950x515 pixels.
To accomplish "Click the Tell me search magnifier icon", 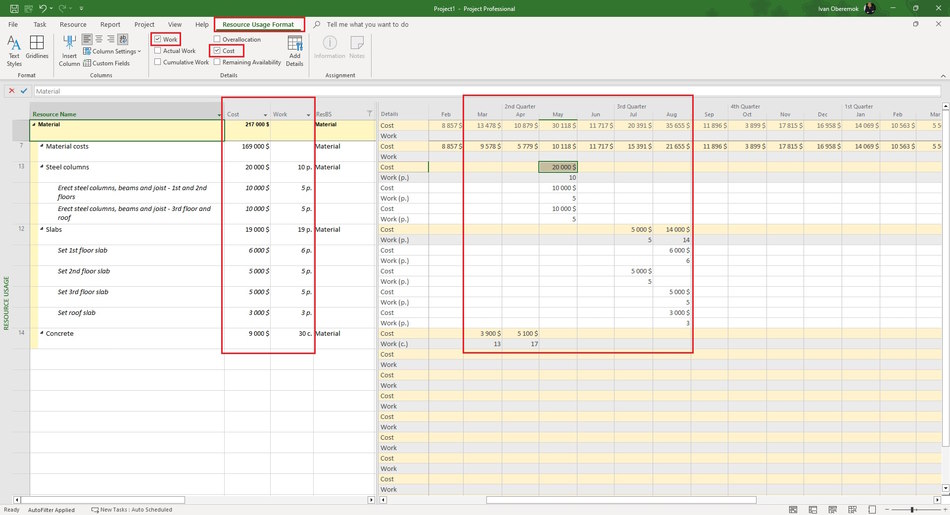I will point(317,25).
